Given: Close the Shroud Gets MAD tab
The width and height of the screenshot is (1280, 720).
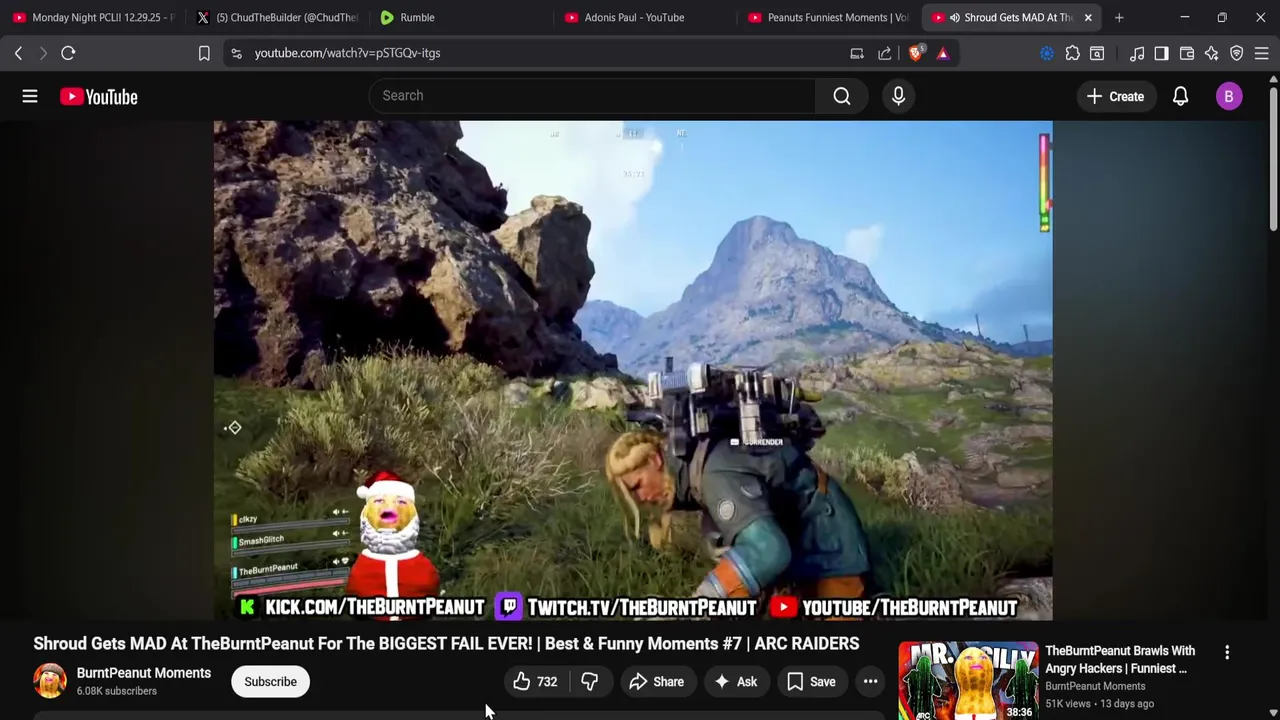Looking at the screenshot, I should tap(1088, 17).
